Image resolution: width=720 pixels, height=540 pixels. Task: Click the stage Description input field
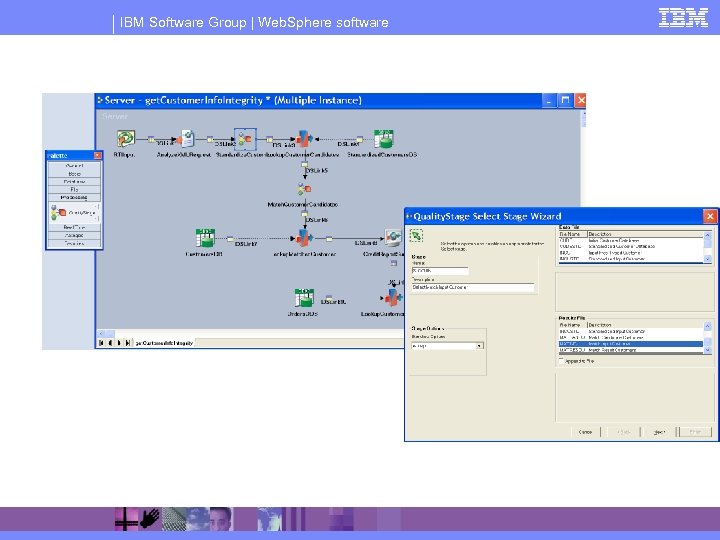[x=472, y=287]
